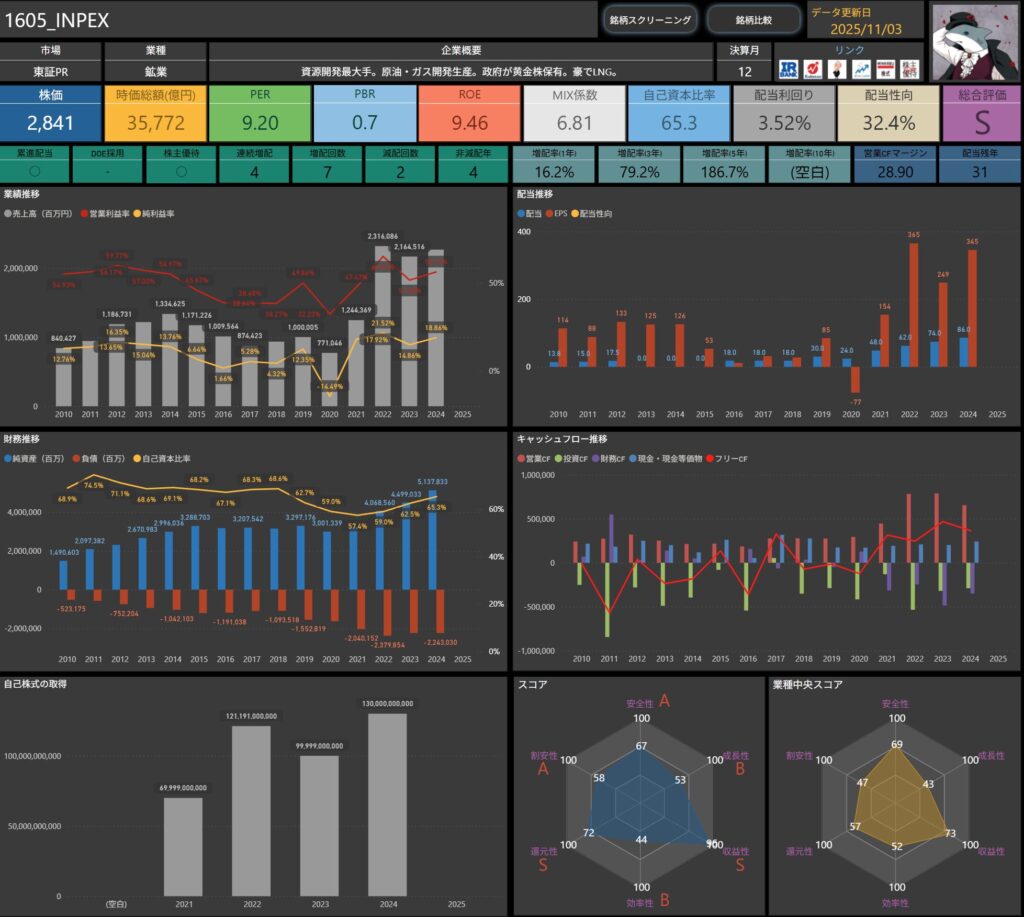Click the EPS legend entry in 配当推移
The image size is (1024, 917).
pyautogui.click(x=550, y=214)
